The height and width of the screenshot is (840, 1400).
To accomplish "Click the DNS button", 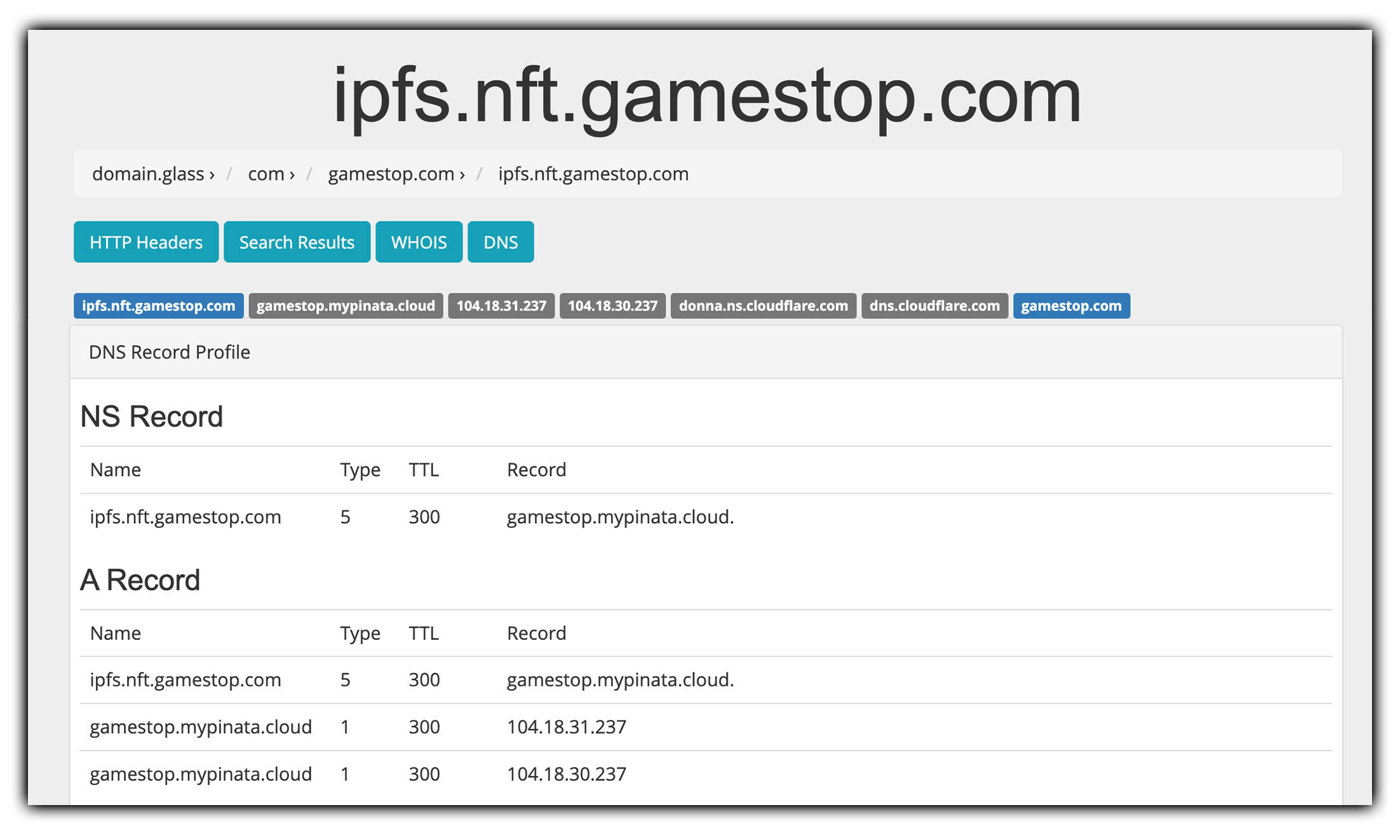I will coord(501,242).
